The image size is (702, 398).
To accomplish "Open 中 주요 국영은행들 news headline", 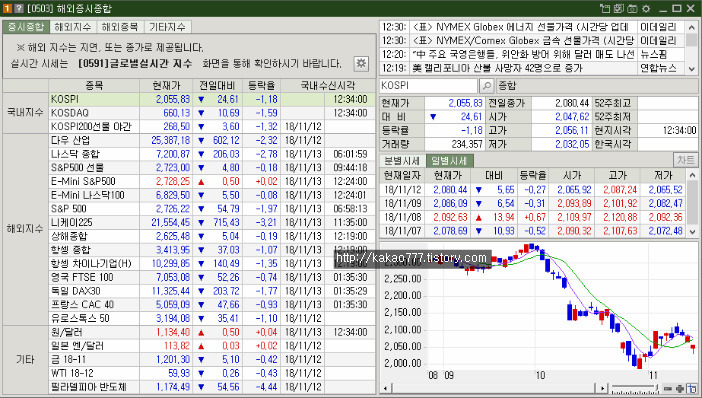I will tap(523, 55).
